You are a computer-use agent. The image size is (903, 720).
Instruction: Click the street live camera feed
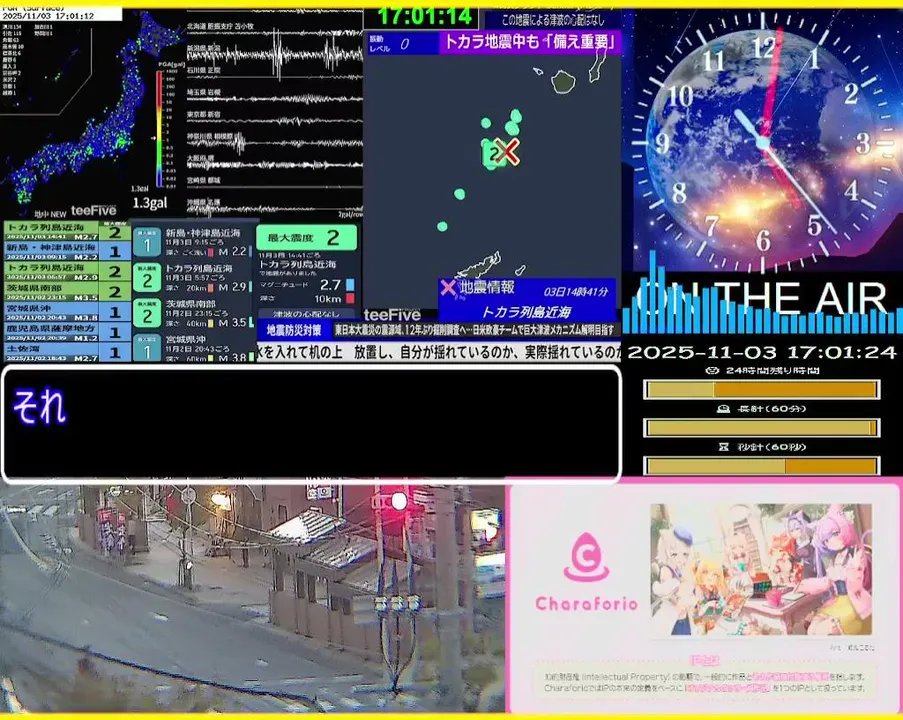click(252, 599)
